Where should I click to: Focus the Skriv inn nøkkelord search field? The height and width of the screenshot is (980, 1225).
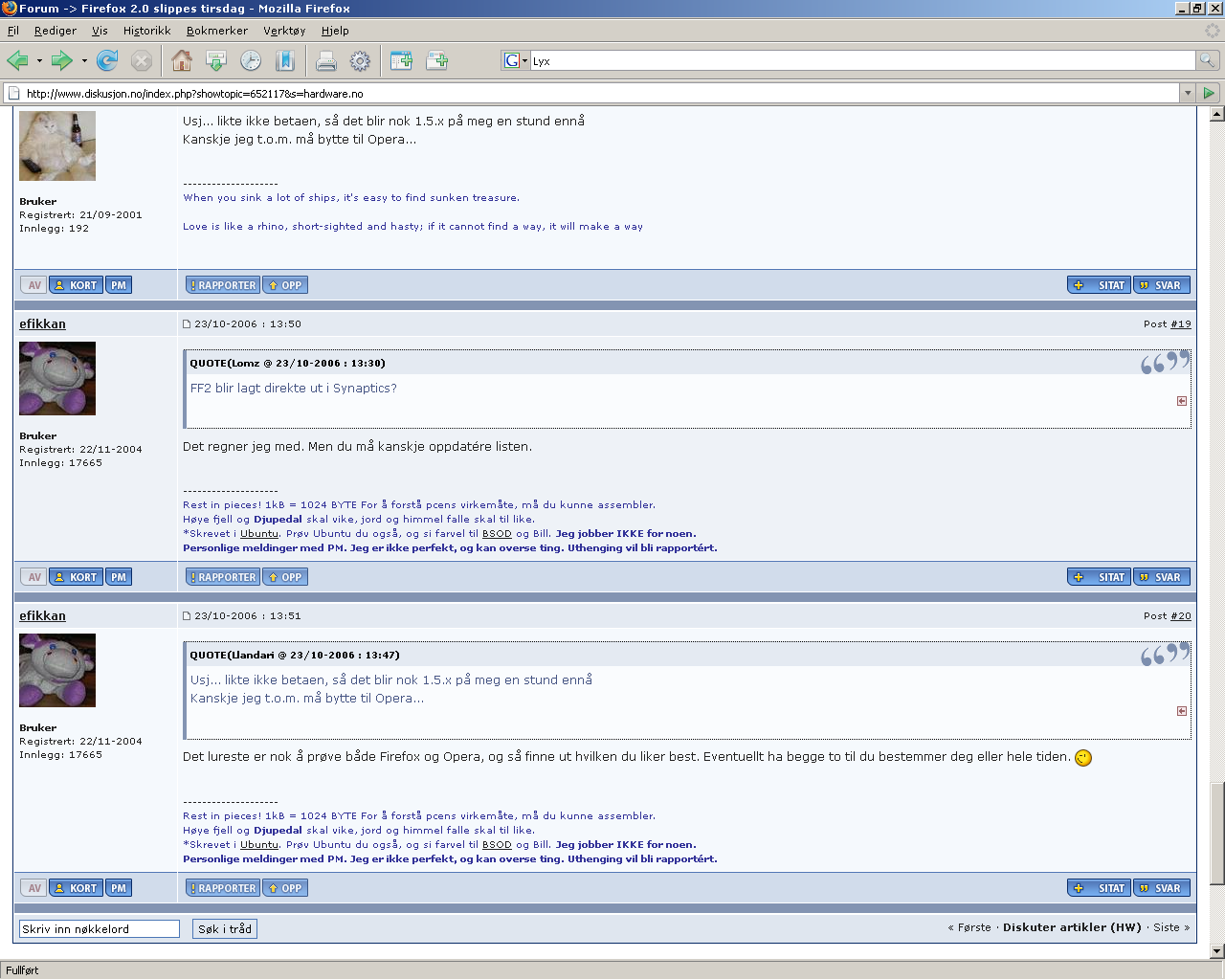tap(100, 928)
